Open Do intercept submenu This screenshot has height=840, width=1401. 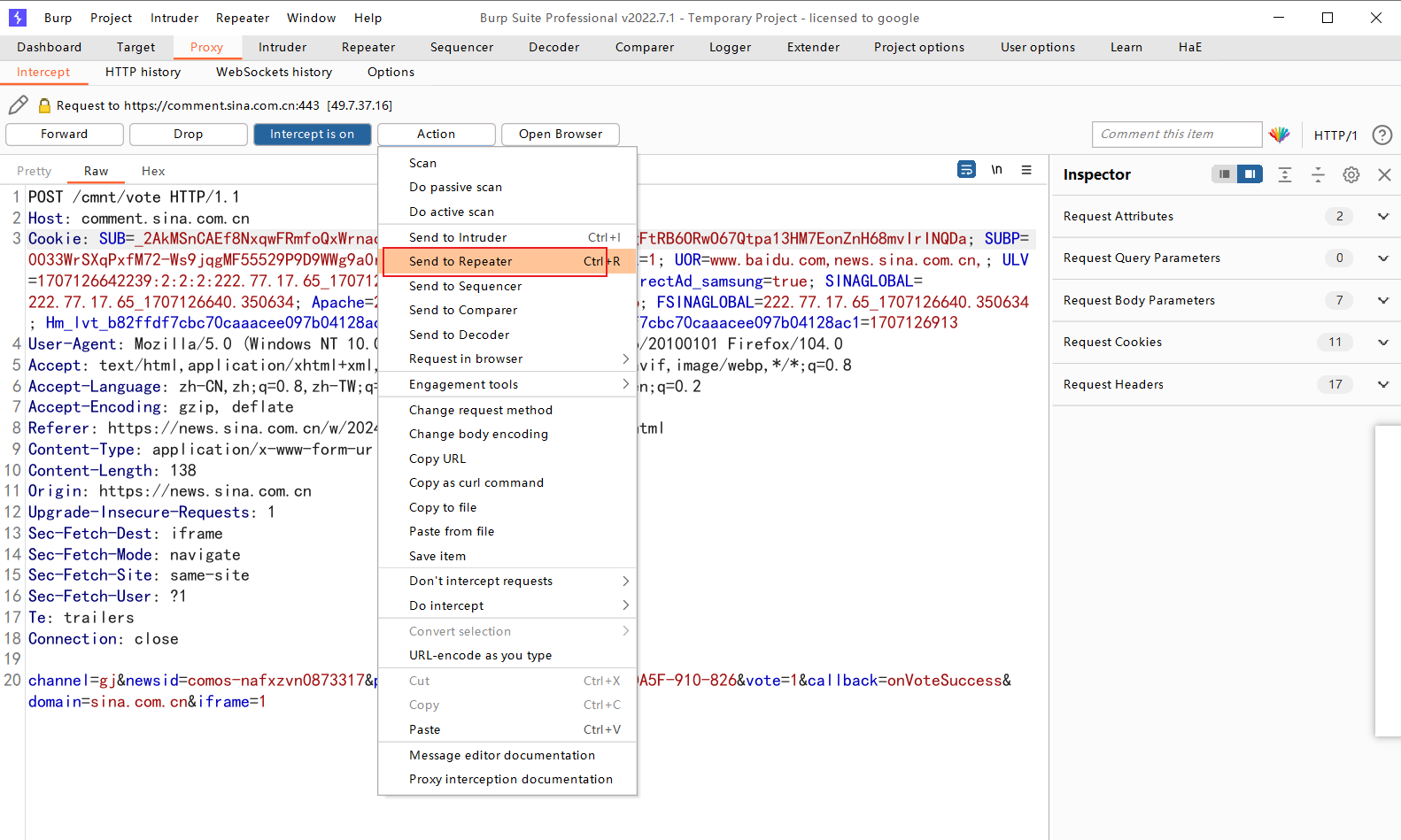point(507,606)
